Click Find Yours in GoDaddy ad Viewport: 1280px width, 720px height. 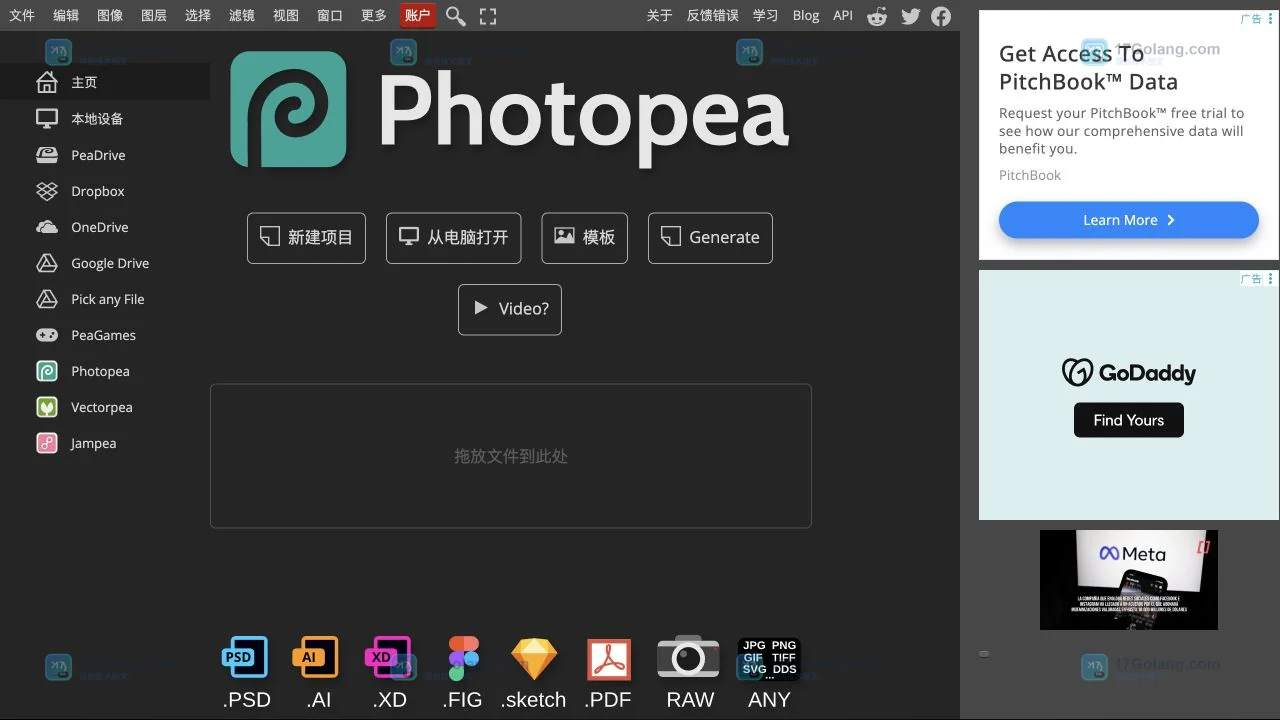(1129, 420)
